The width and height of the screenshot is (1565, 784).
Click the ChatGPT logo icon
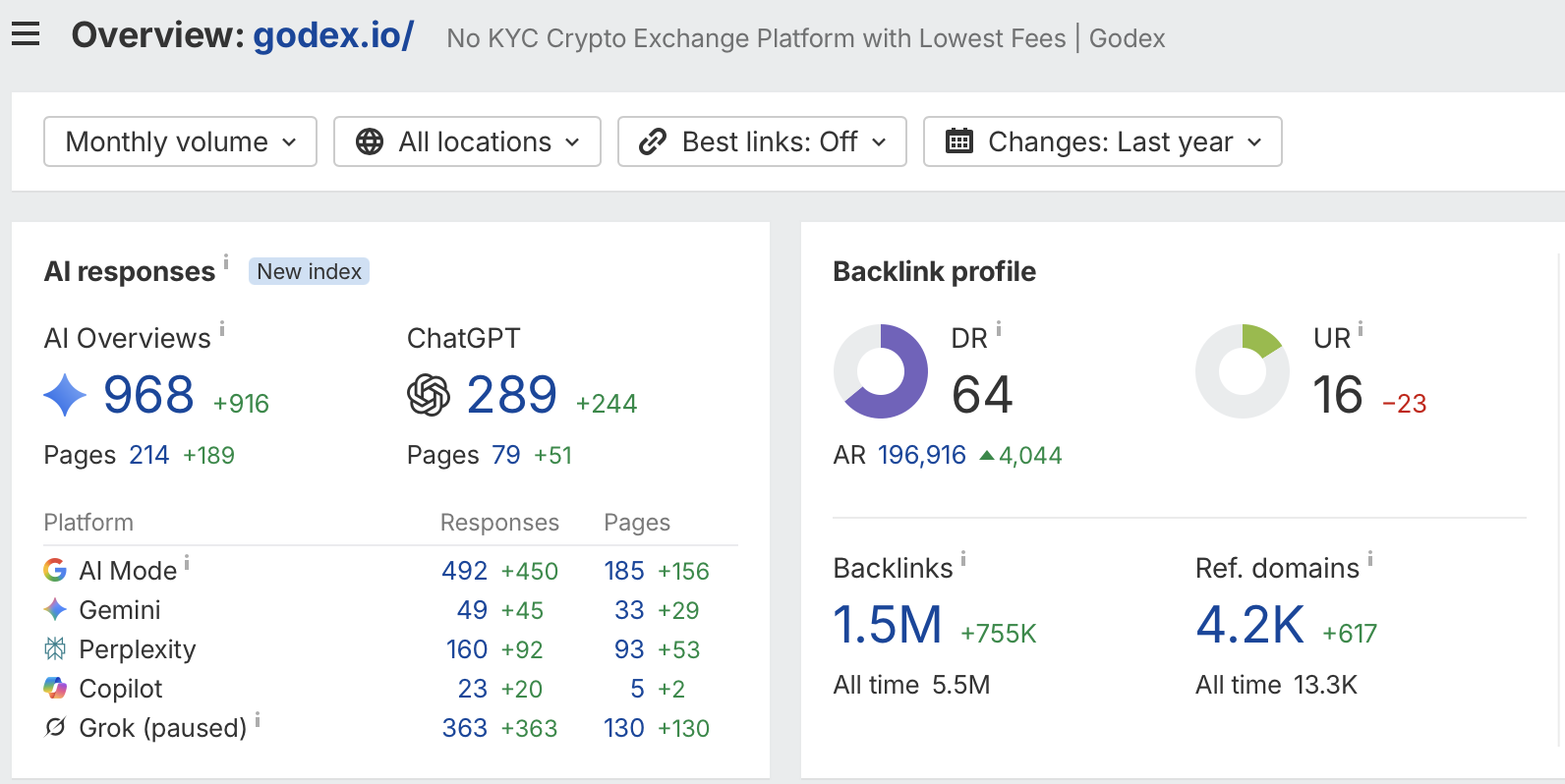coord(429,395)
